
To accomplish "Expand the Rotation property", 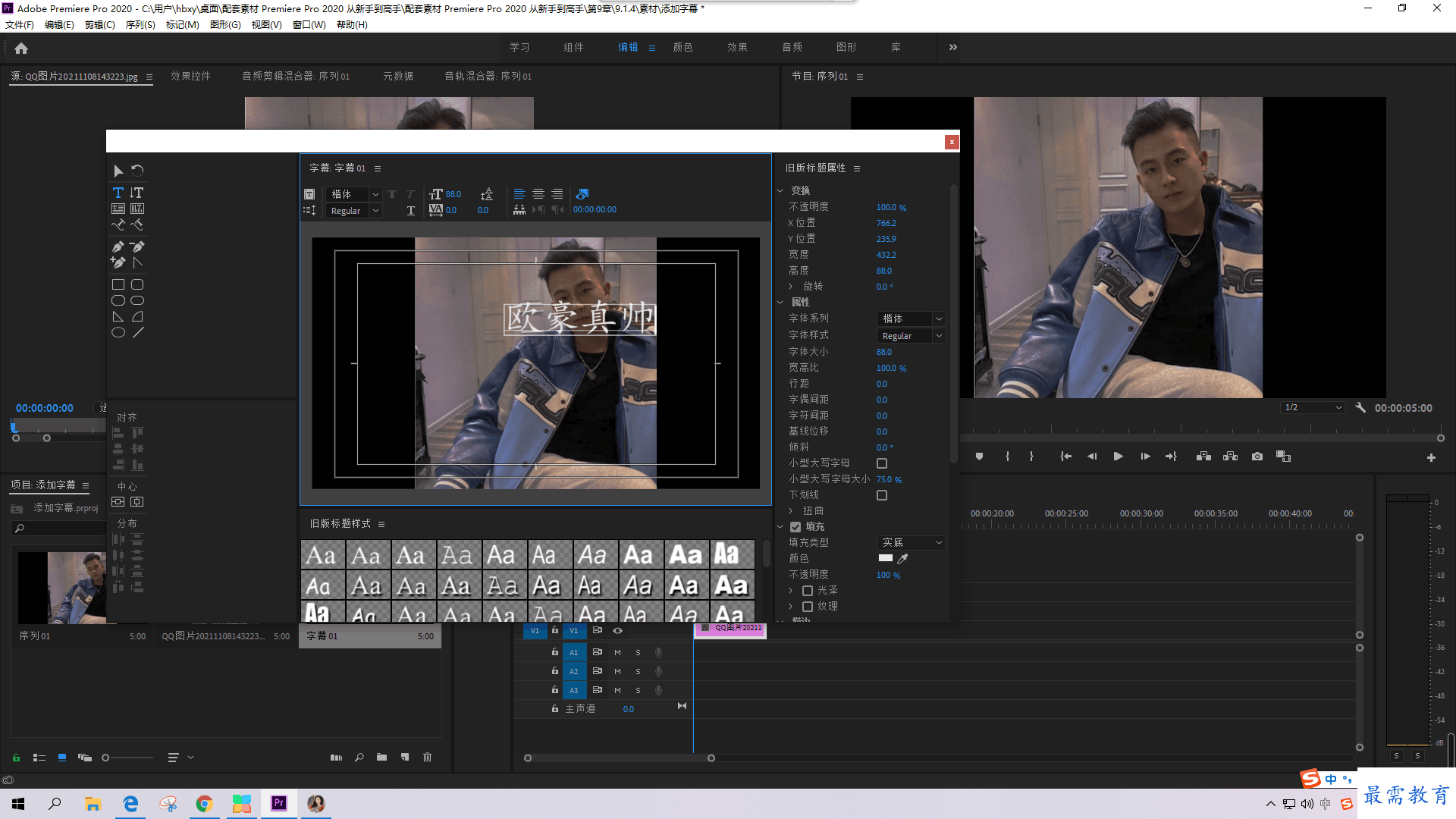I will 791,287.
